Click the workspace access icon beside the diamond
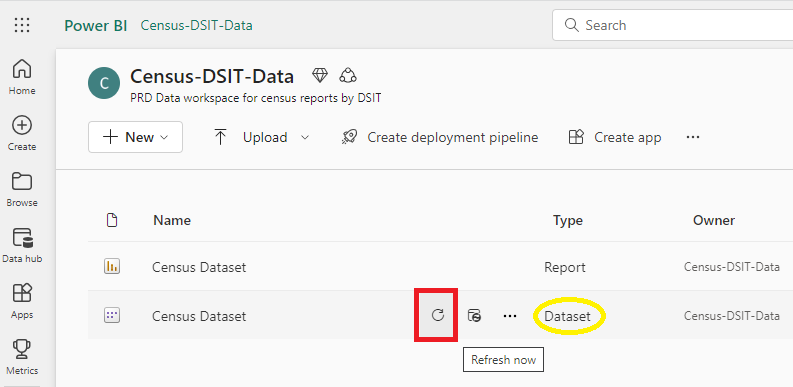793x387 pixels. 348,76
